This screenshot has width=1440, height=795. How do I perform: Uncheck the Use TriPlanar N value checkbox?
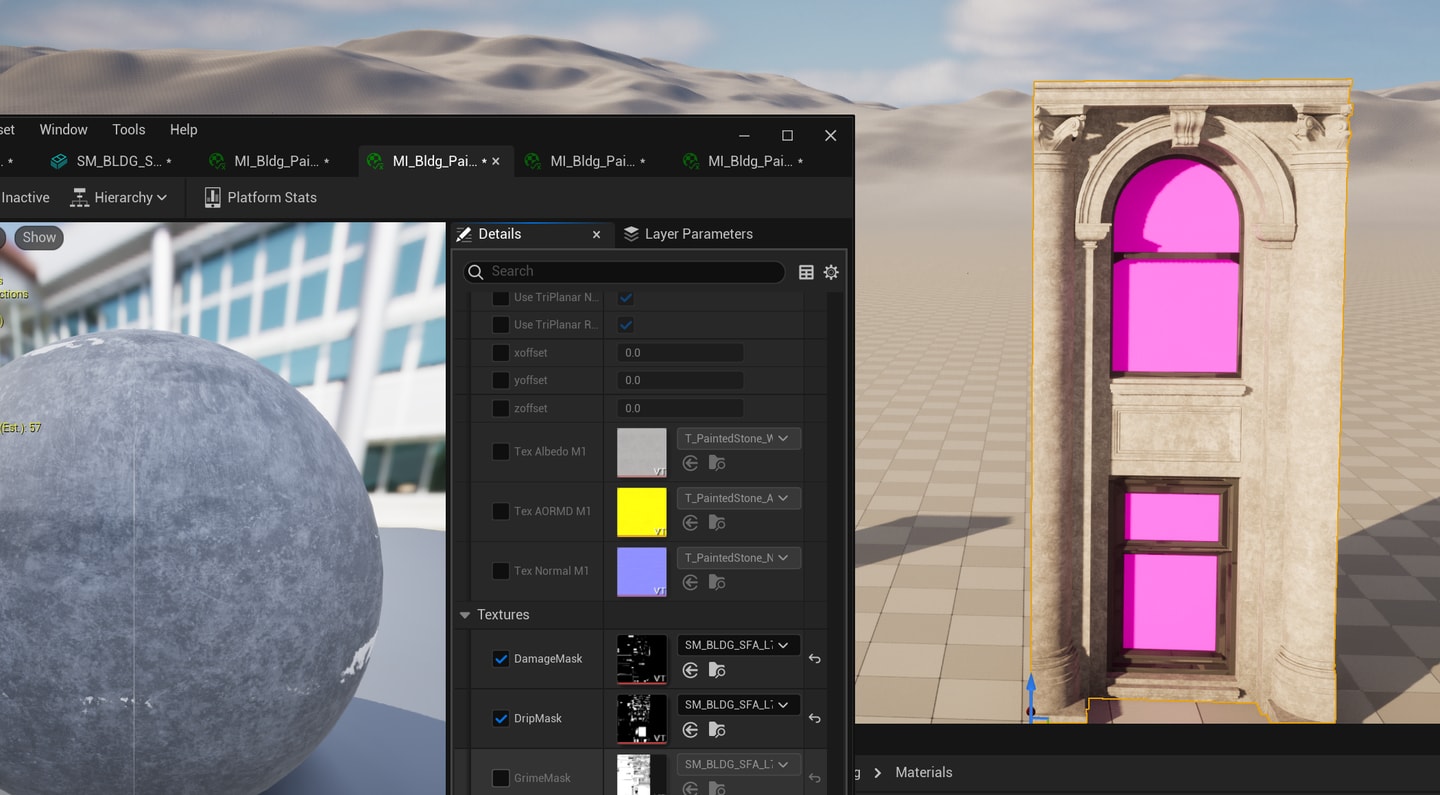pyautogui.click(x=626, y=297)
